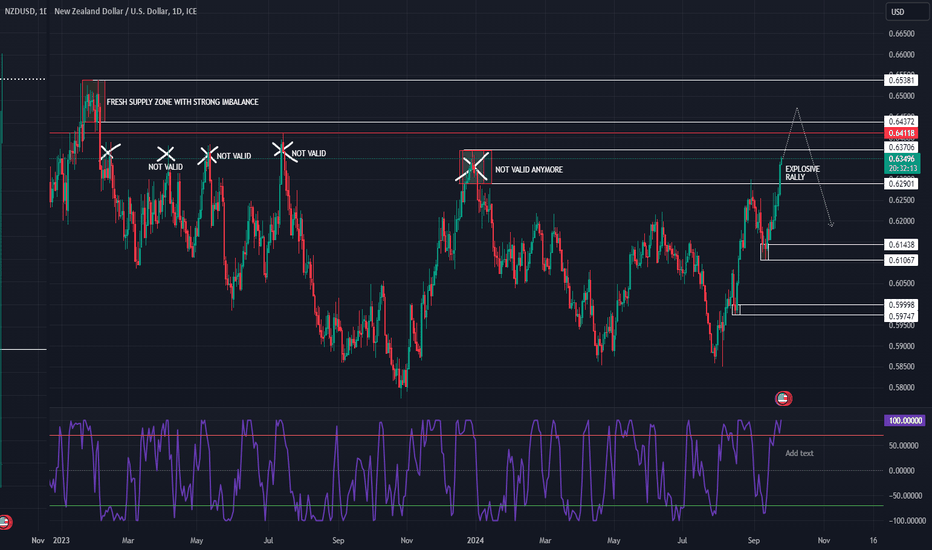Click the New Zealand Dollar / U.S. Dollar legend

[x=125, y=11]
